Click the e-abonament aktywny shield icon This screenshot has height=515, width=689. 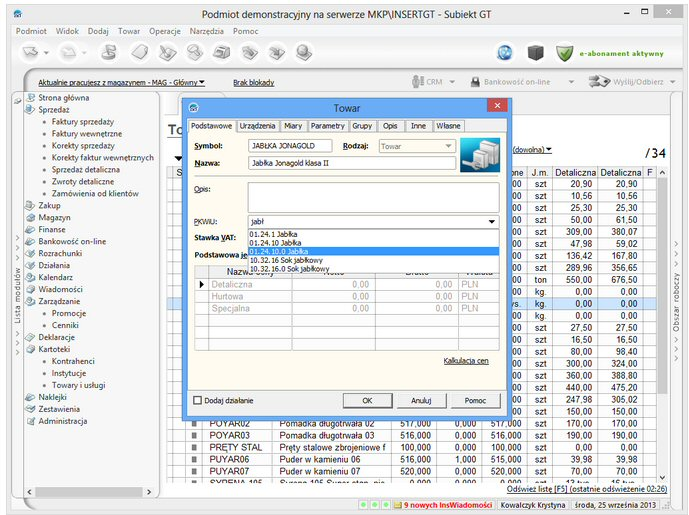(x=565, y=52)
